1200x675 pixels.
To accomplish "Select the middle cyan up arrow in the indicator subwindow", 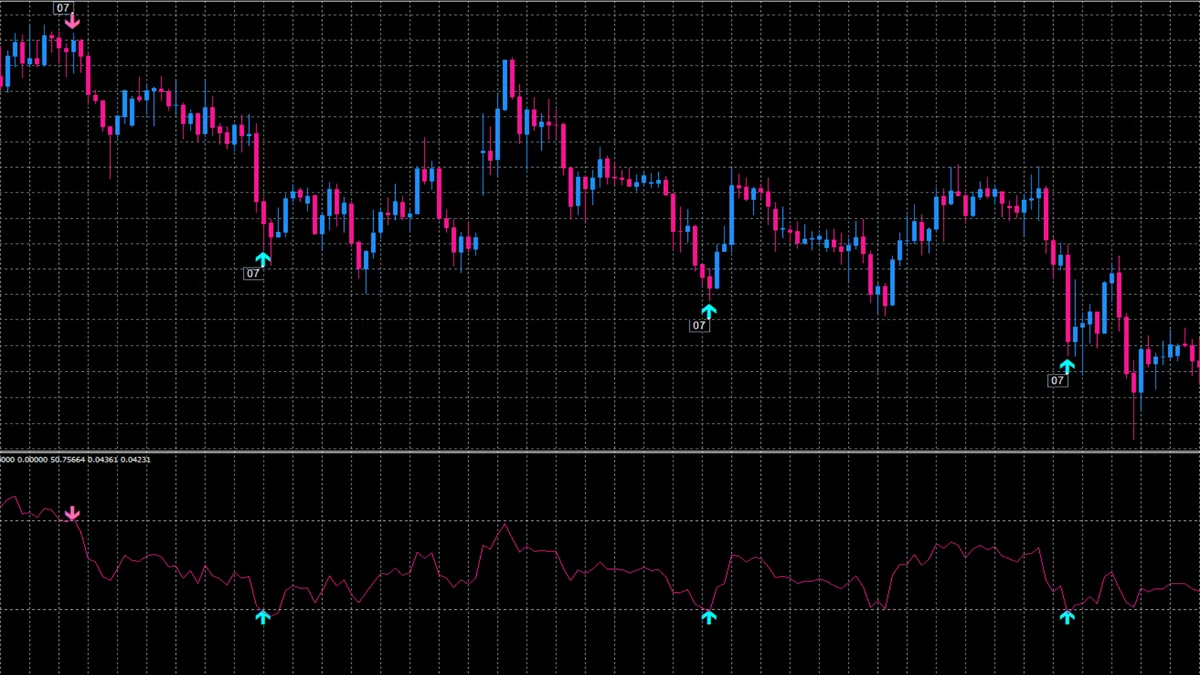I will [709, 617].
